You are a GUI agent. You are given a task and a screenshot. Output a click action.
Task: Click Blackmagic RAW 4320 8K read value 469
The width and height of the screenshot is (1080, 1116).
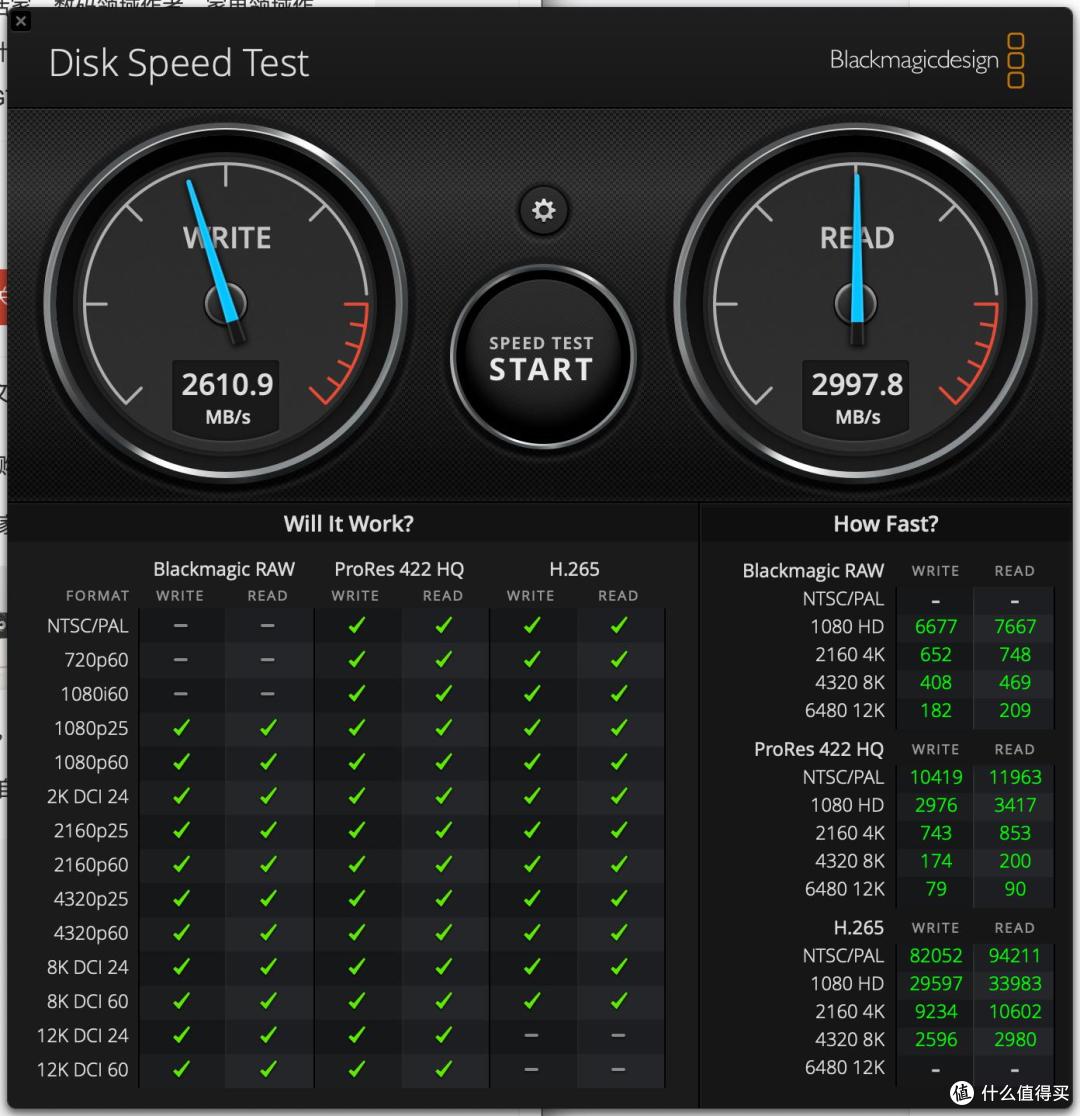coord(1015,683)
